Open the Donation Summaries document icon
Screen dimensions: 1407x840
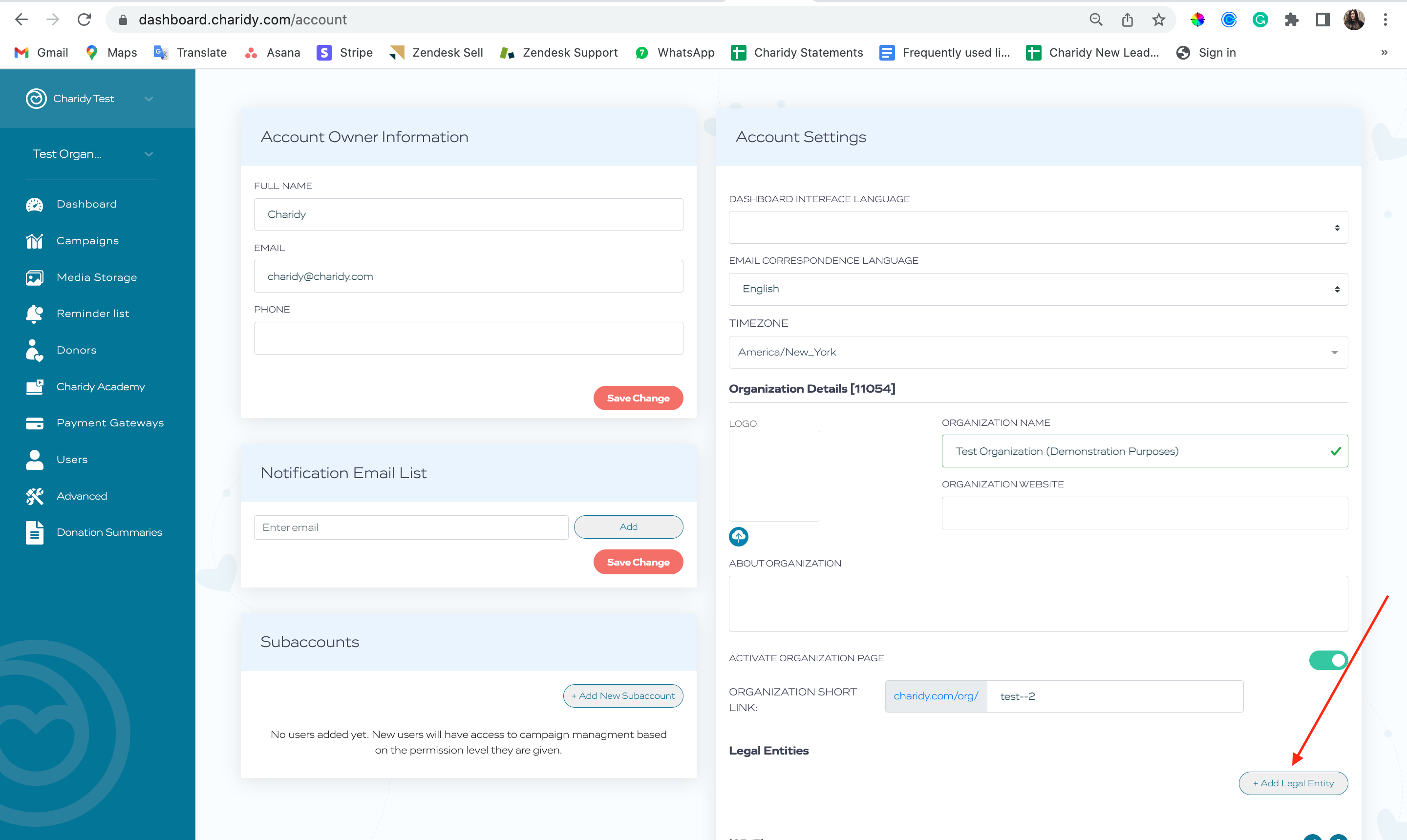35,533
